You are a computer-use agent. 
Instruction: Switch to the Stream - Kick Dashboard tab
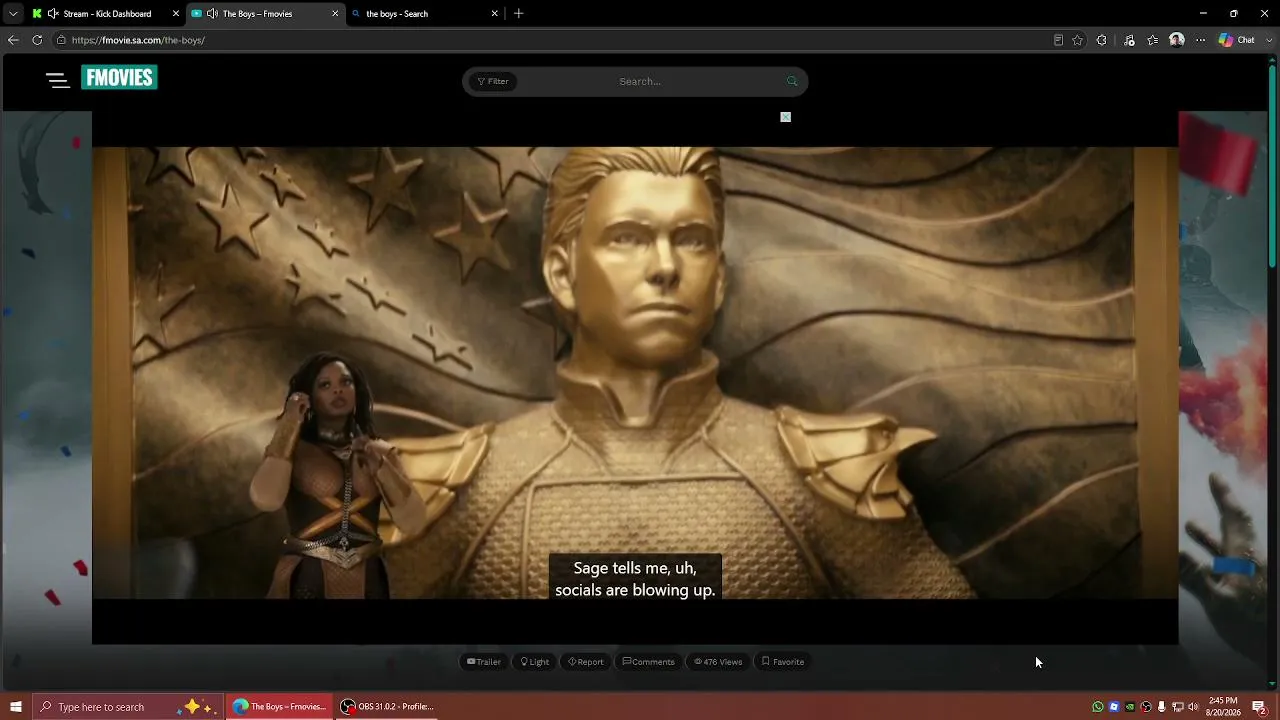[107, 14]
